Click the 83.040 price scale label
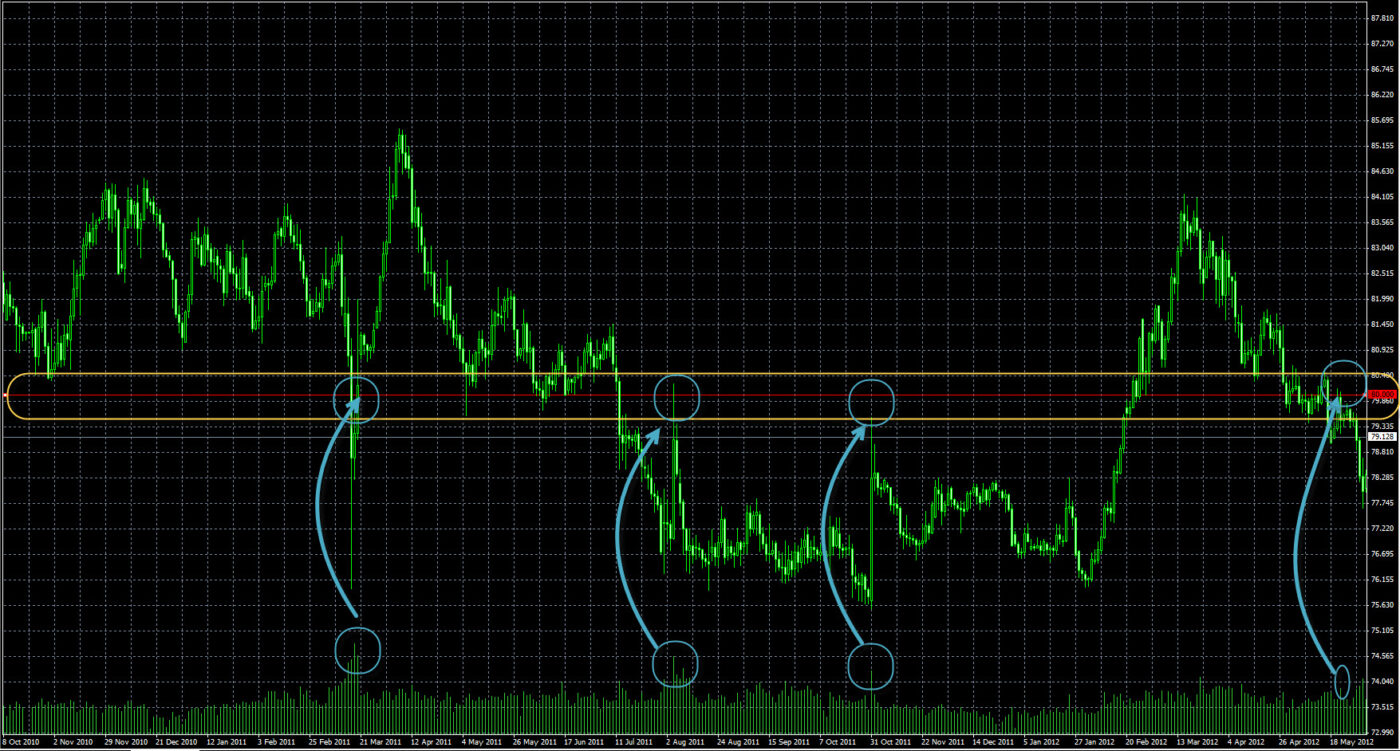 [x=1382, y=248]
